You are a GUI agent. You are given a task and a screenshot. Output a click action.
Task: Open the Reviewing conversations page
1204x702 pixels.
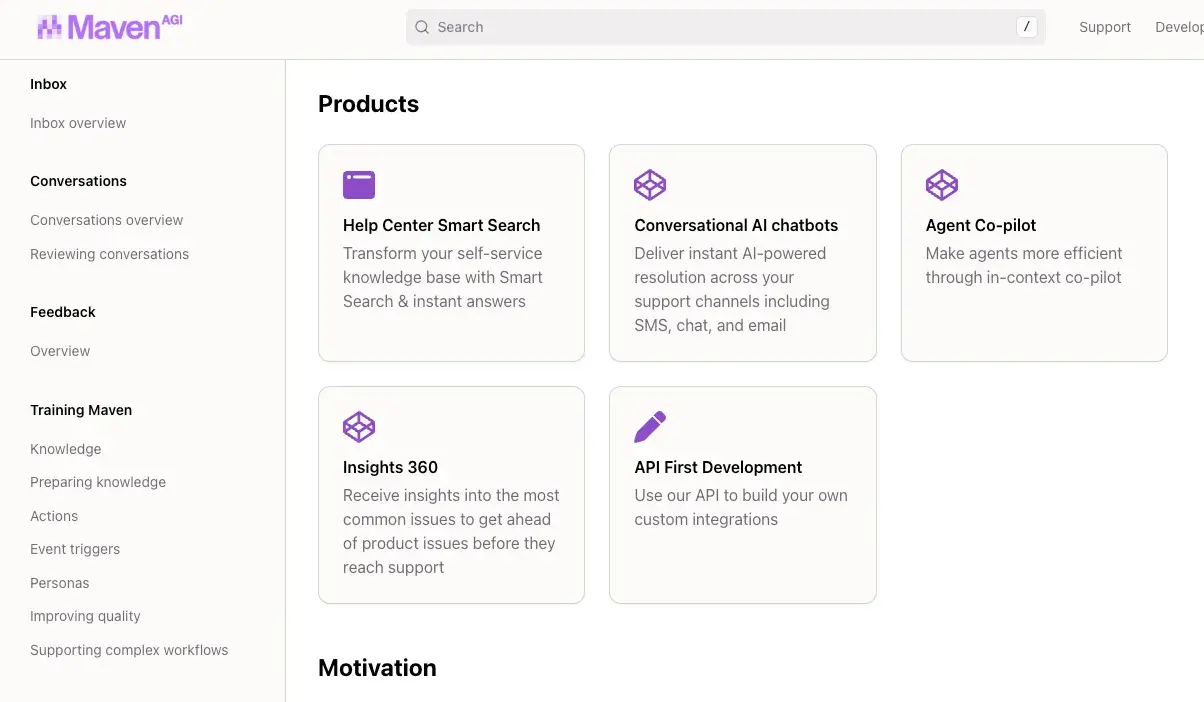tap(109, 254)
